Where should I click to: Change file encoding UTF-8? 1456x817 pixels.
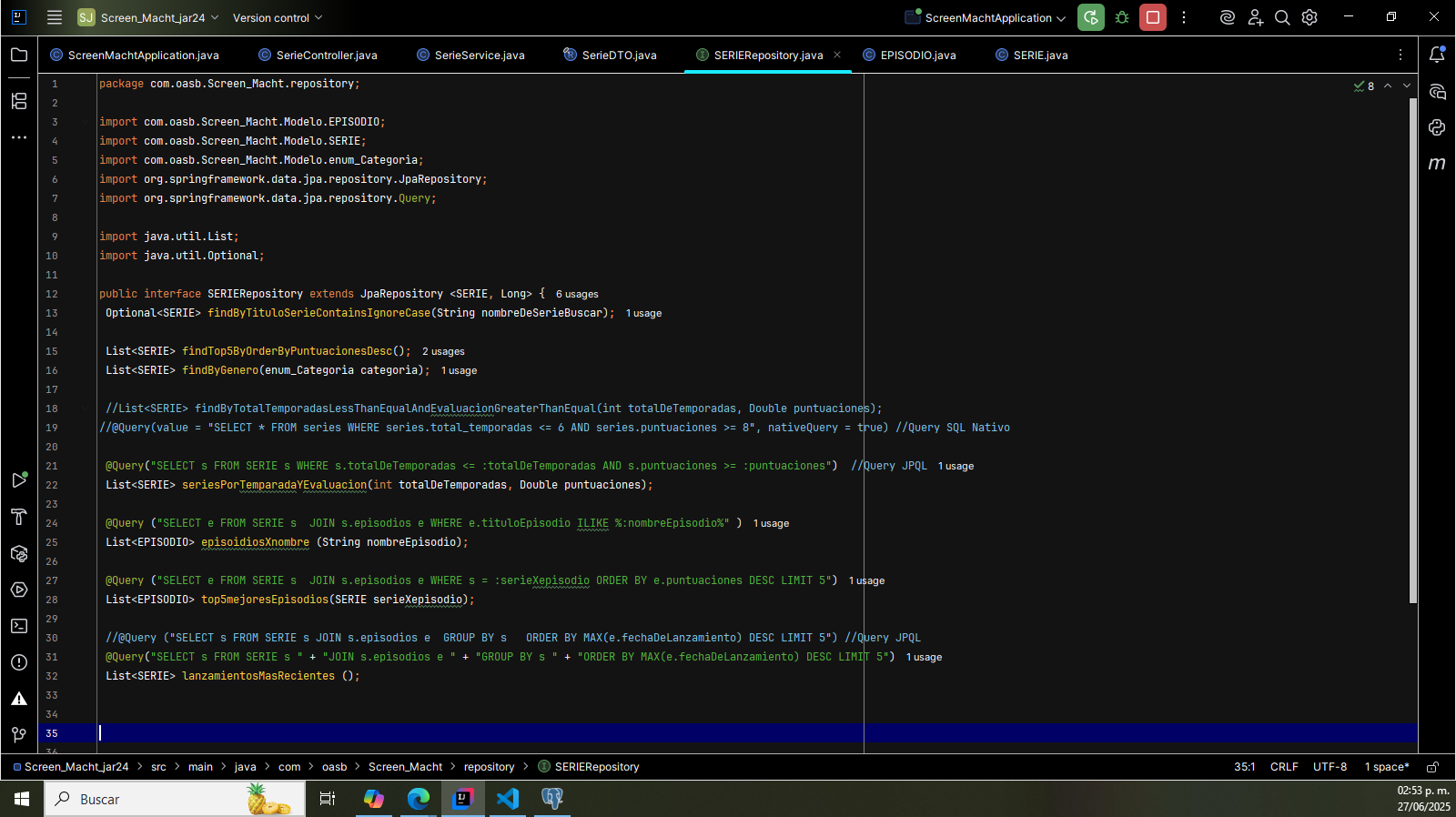(1330, 767)
